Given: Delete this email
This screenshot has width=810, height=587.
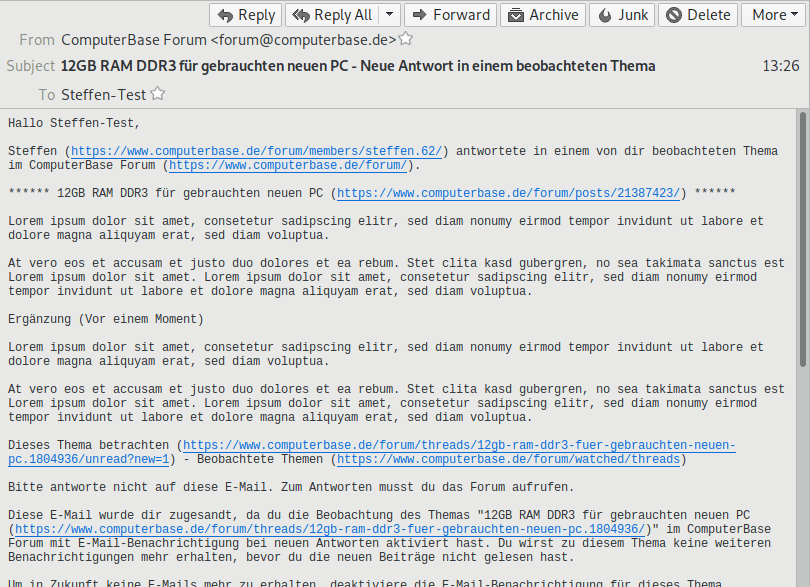Looking at the screenshot, I should pyautogui.click(x=698, y=15).
